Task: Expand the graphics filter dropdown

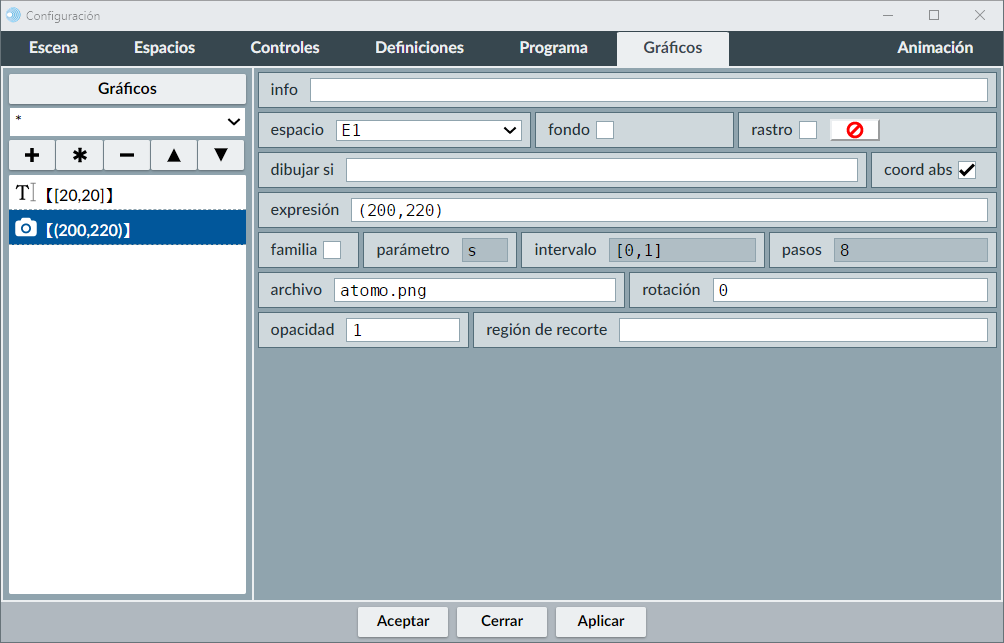Action: (127, 121)
